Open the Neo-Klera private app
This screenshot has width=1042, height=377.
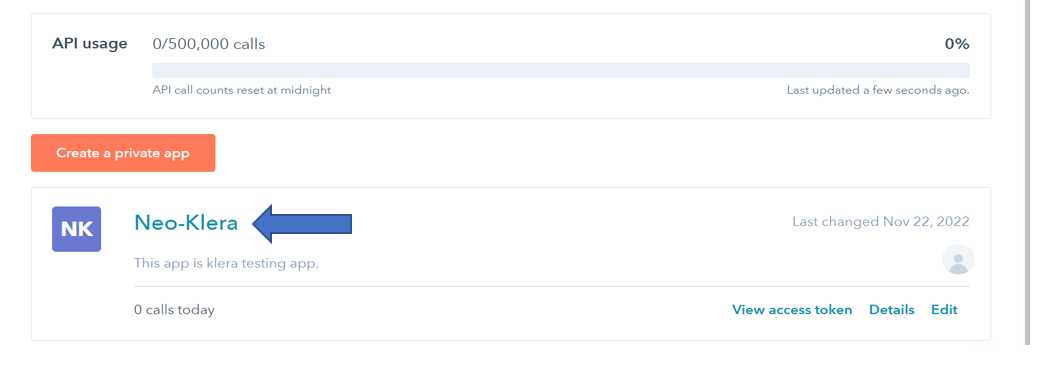click(186, 223)
